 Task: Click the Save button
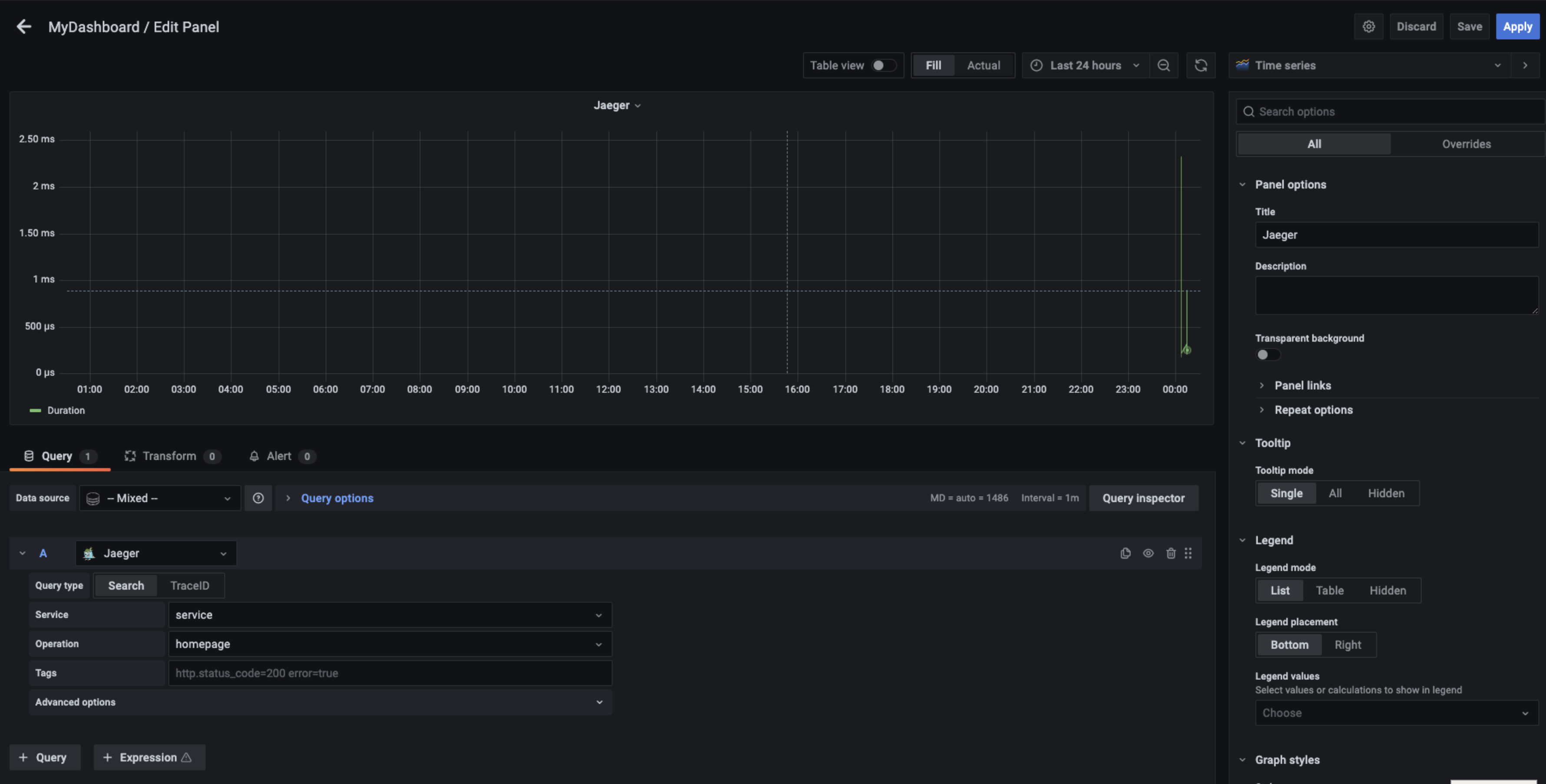click(x=1469, y=26)
